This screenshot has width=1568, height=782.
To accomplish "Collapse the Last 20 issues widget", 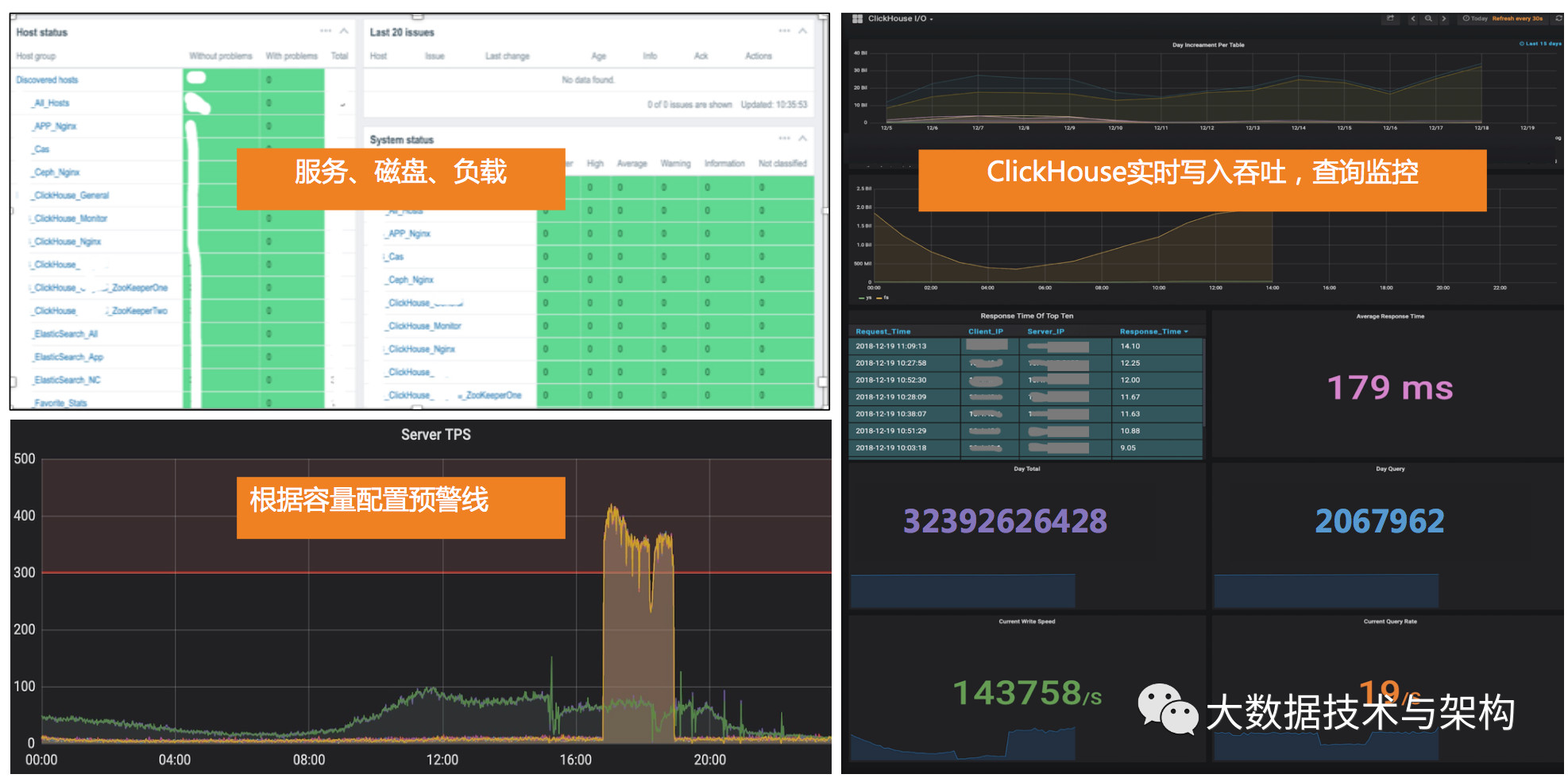I will click(802, 31).
